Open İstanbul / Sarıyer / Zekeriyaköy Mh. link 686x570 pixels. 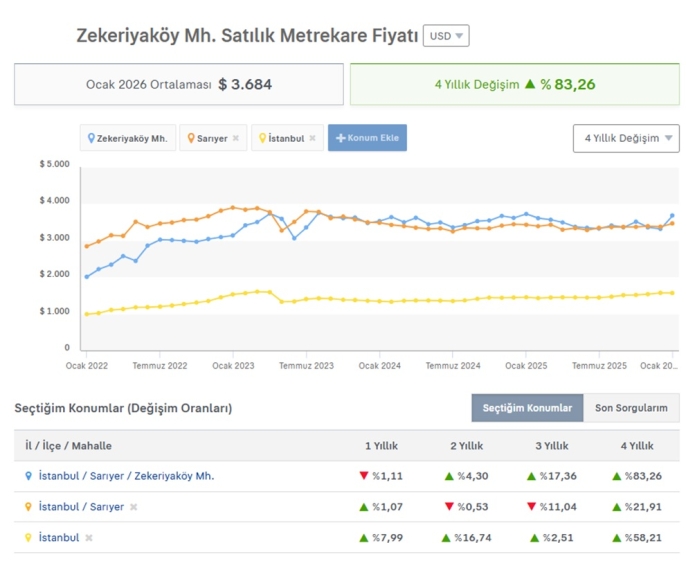[126, 476]
